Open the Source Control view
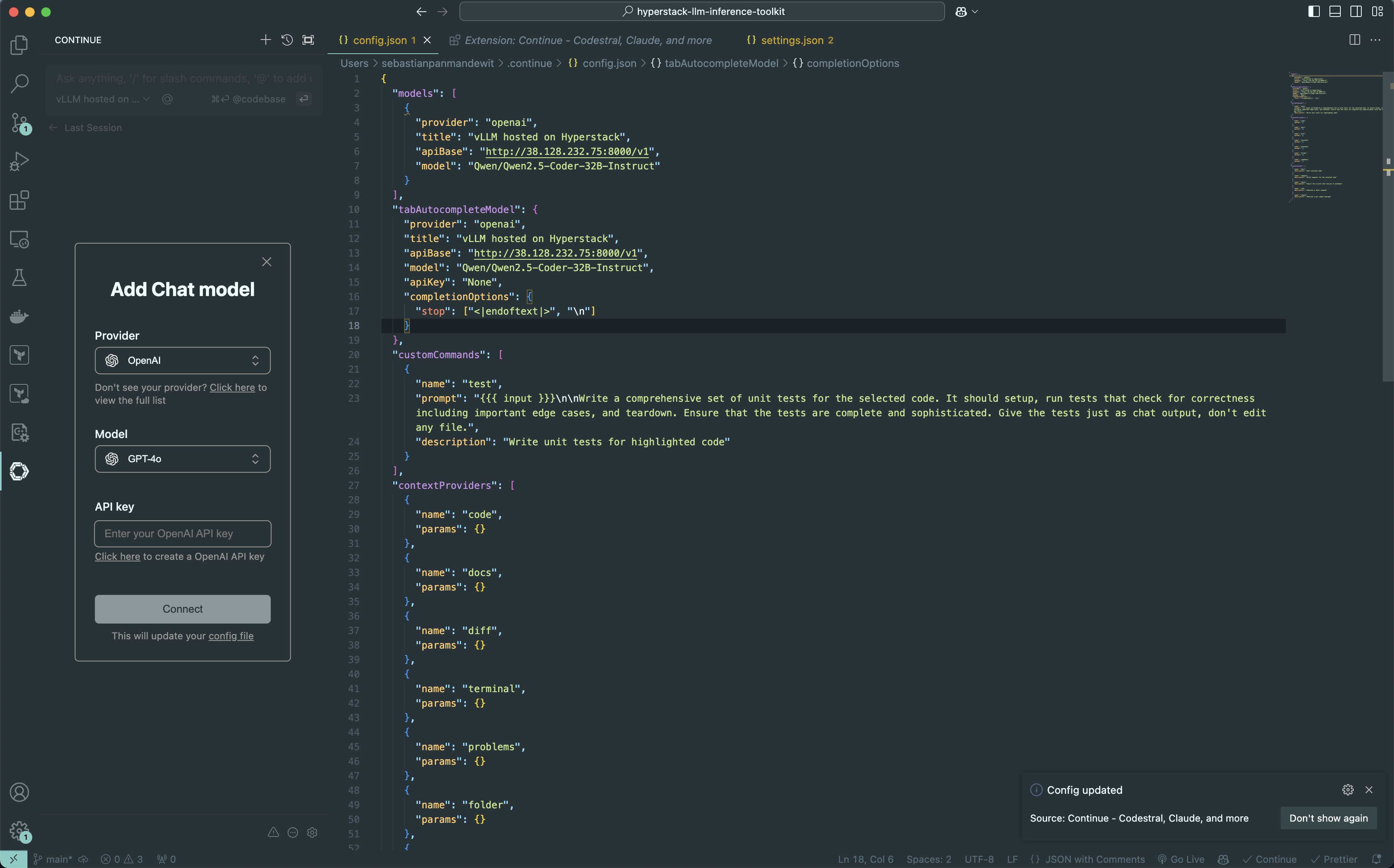Viewport: 1394px width, 868px height. tap(19, 122)
